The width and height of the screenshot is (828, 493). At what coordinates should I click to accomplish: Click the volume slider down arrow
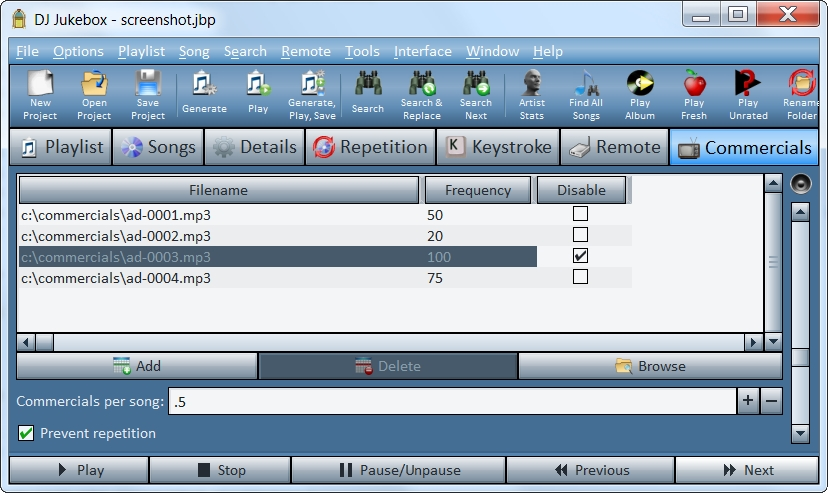coord(801,434)
